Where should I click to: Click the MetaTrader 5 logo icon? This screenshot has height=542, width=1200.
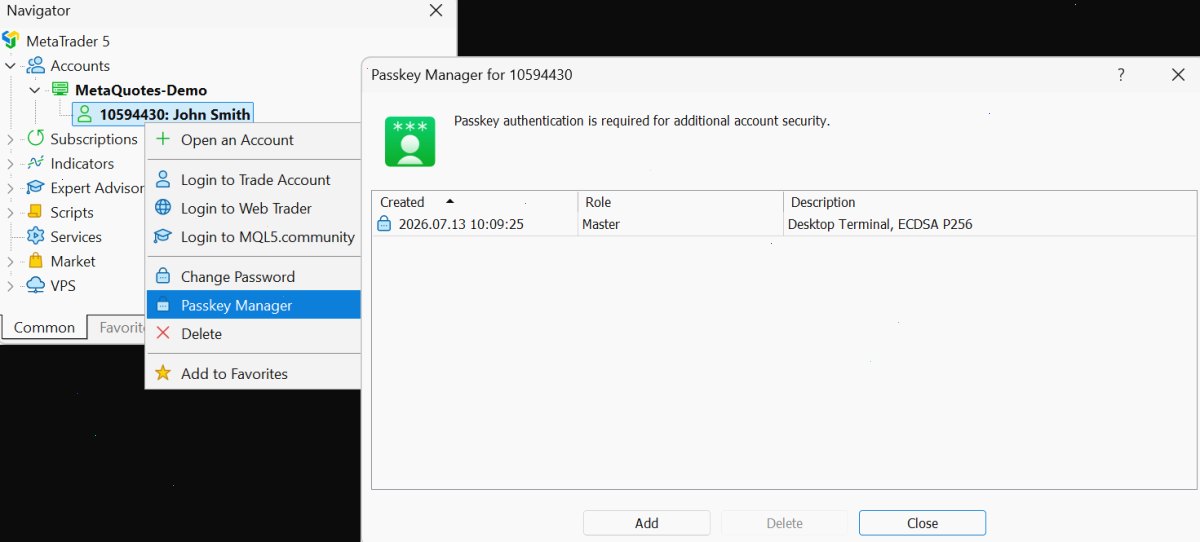11,41
